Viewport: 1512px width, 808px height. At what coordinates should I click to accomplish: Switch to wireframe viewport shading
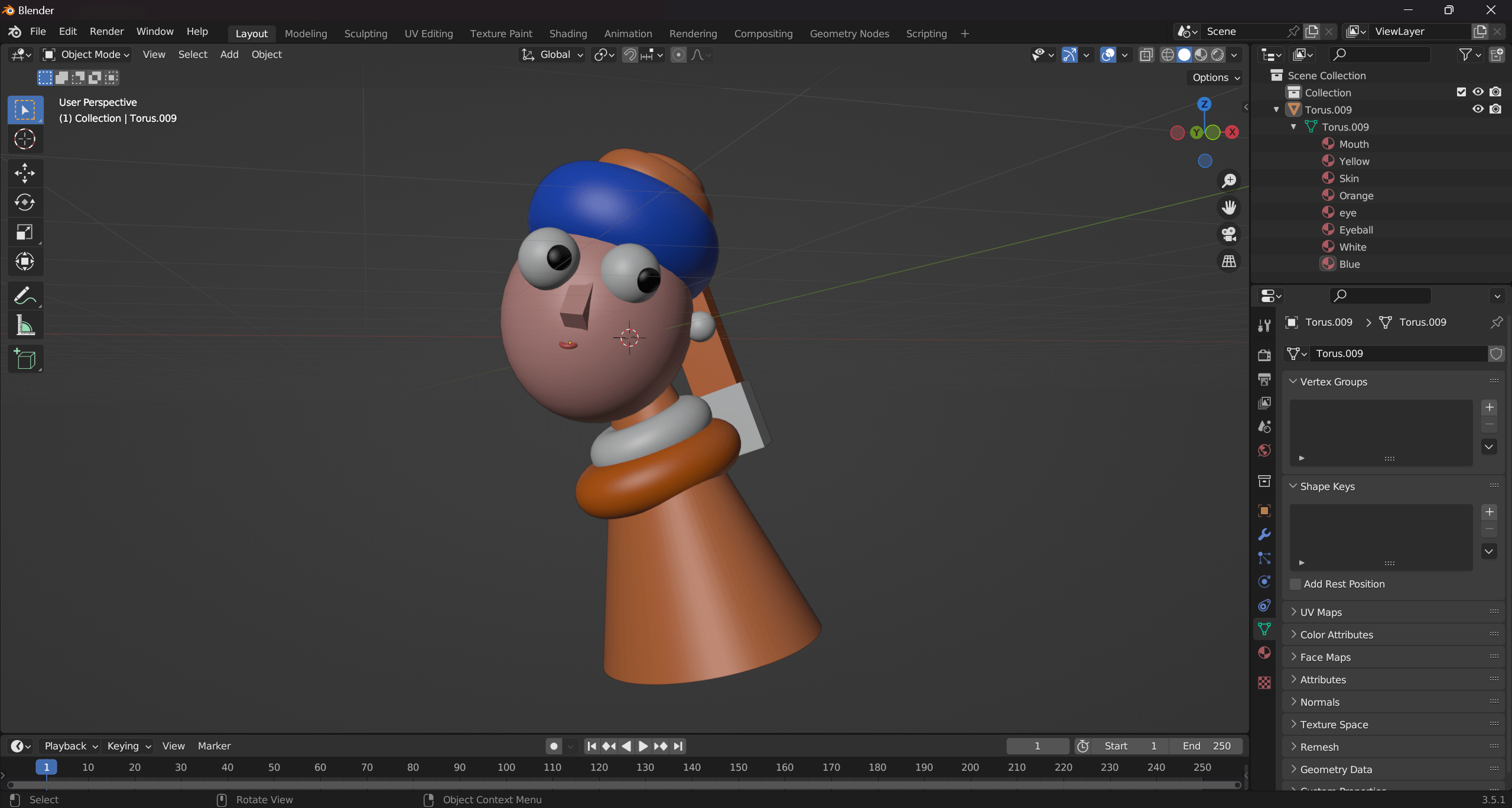[1168, 55]
